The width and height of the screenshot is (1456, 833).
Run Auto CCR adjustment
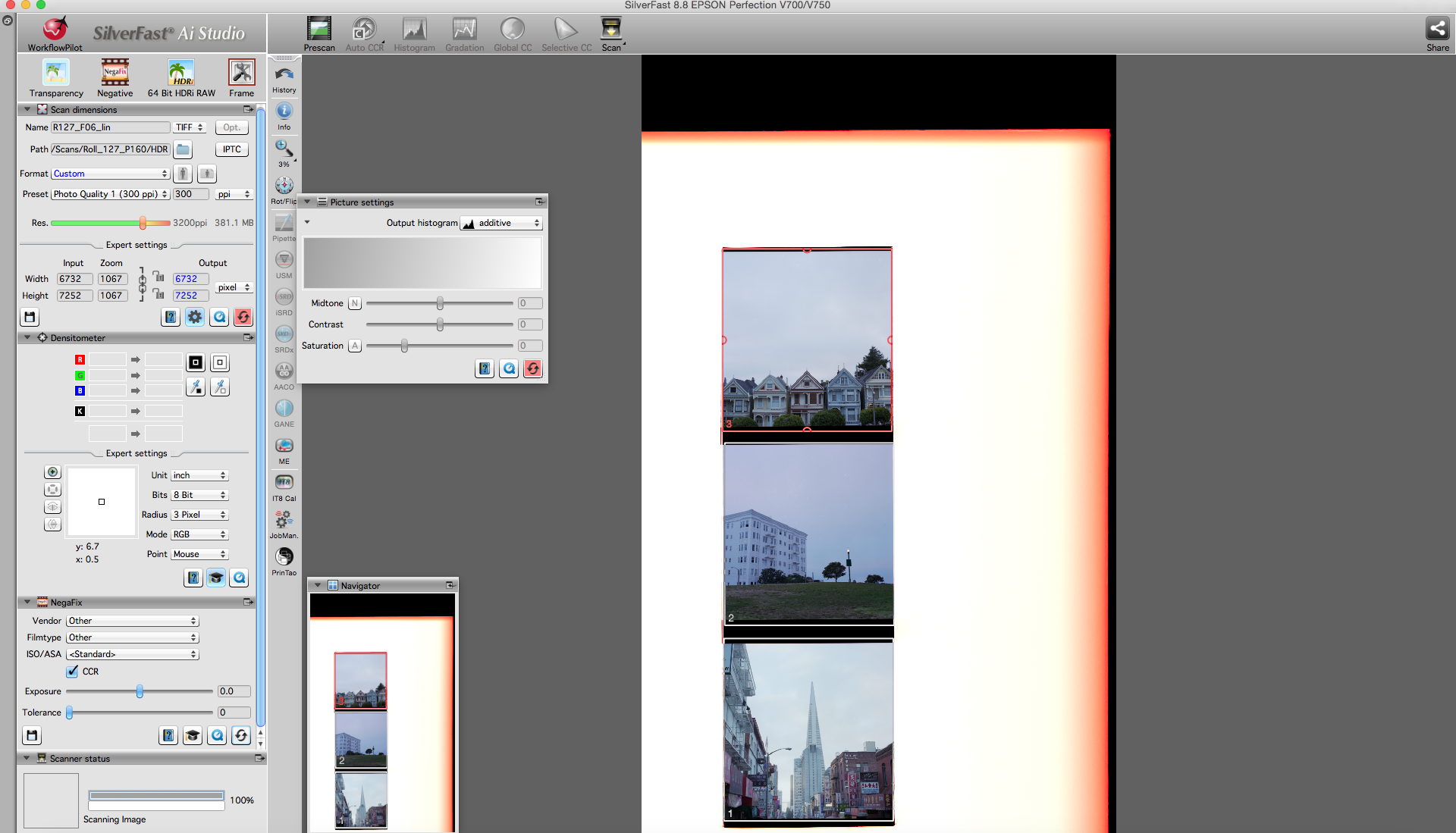point(365,34)
